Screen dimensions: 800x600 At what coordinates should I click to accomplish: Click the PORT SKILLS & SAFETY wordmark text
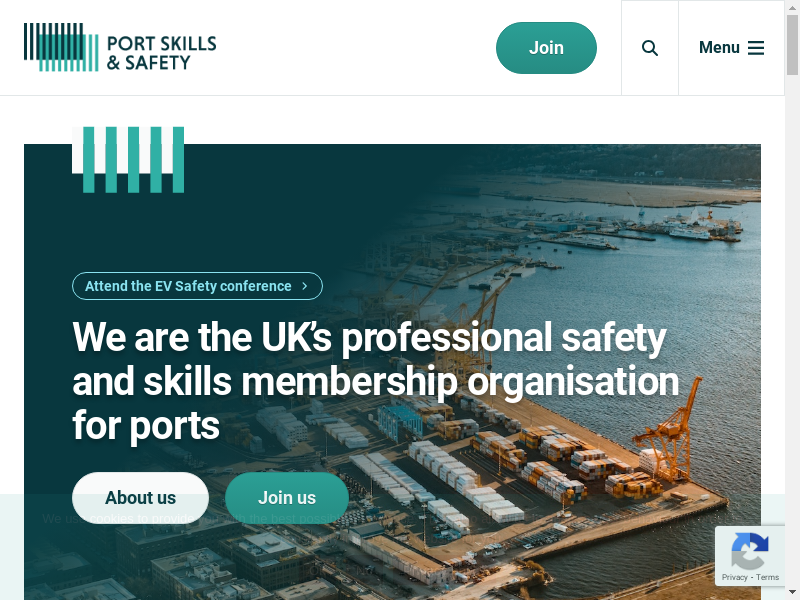161,53
